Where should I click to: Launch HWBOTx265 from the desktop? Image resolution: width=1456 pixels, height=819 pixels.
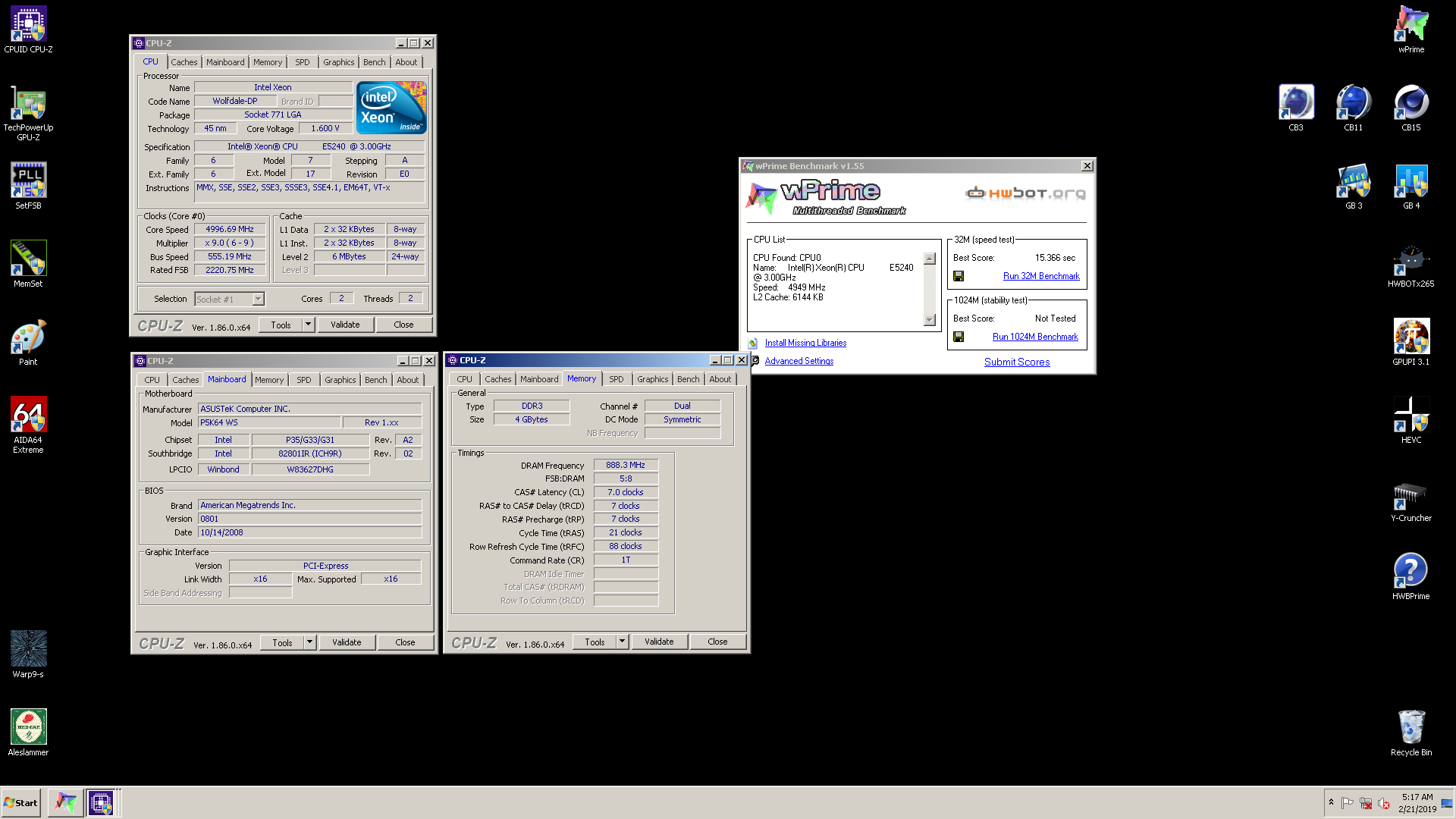pos(1411,264)
